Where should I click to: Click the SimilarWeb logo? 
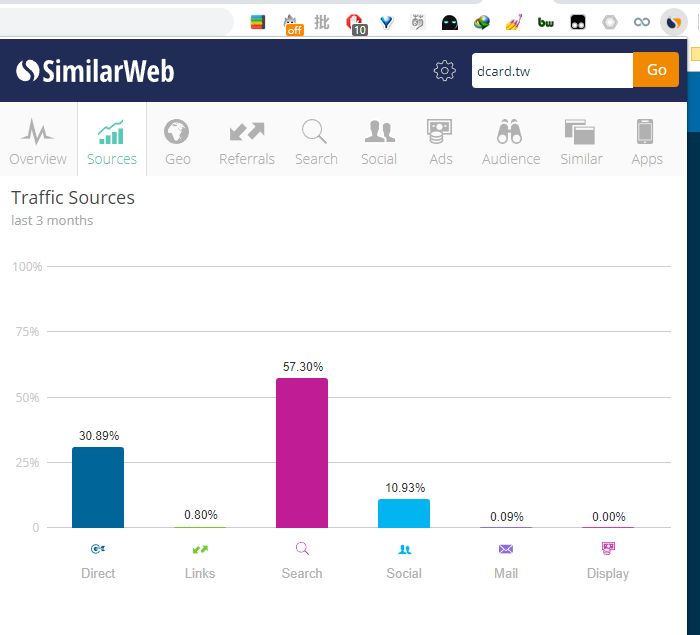coord(95,70)
